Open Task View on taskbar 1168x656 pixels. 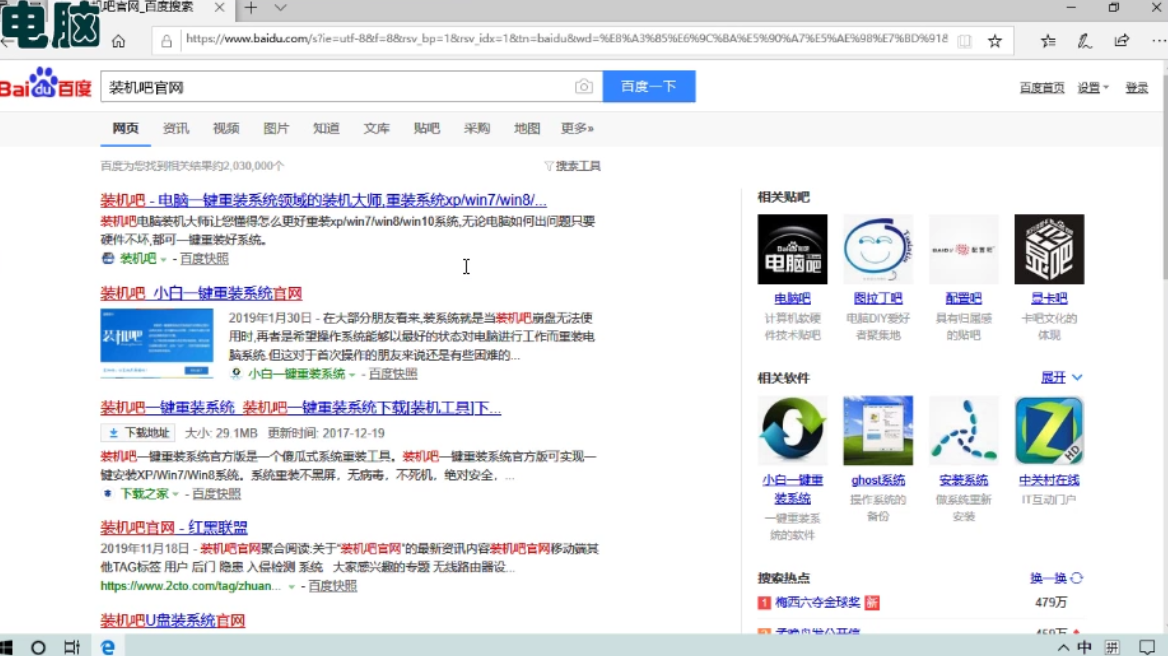(72, 647)
